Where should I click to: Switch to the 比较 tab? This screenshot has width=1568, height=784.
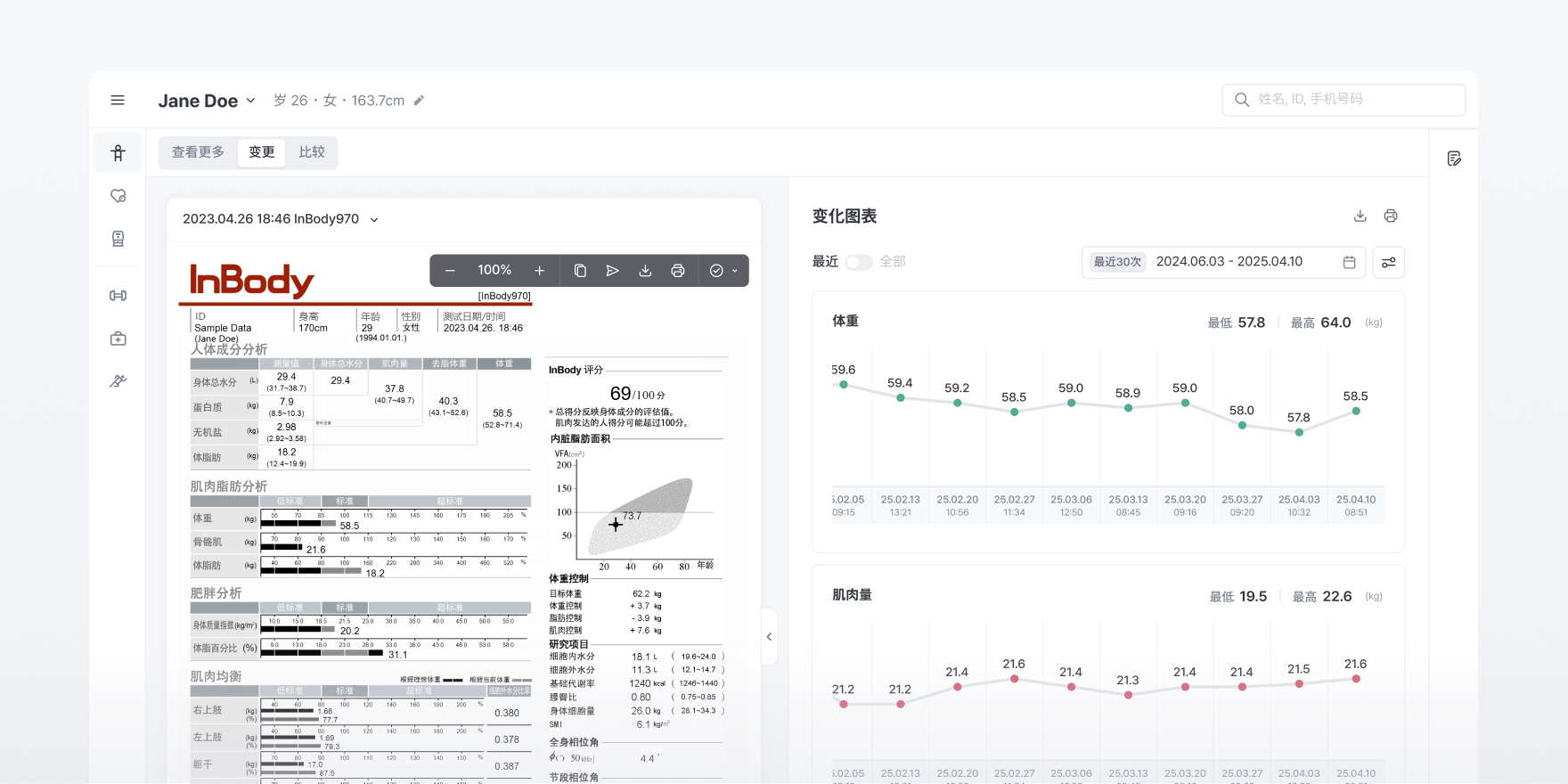click(x=312, y=152)
